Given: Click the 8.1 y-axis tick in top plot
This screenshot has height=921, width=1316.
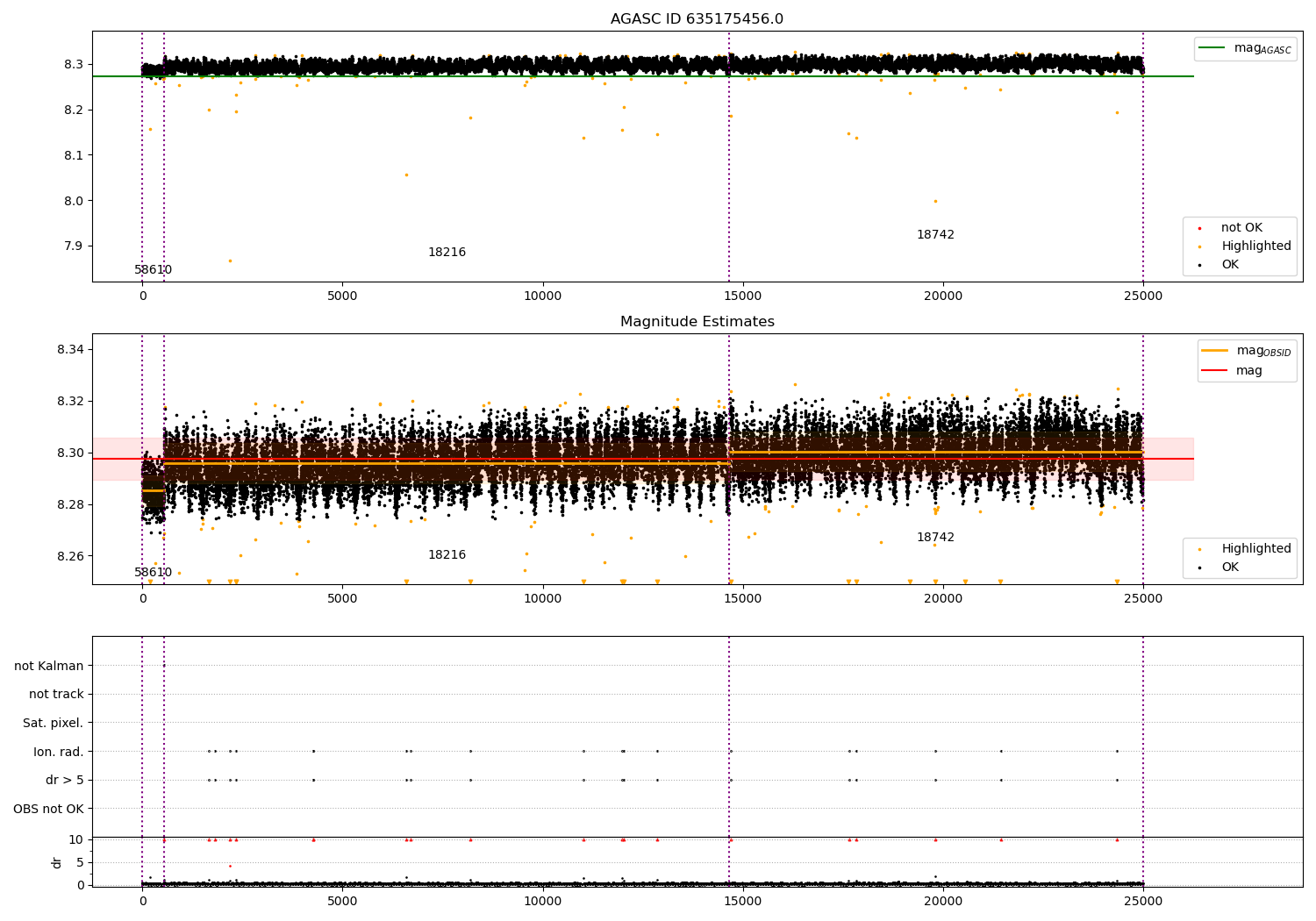Looking at the screenshot, I should click(x=74, y=155).
